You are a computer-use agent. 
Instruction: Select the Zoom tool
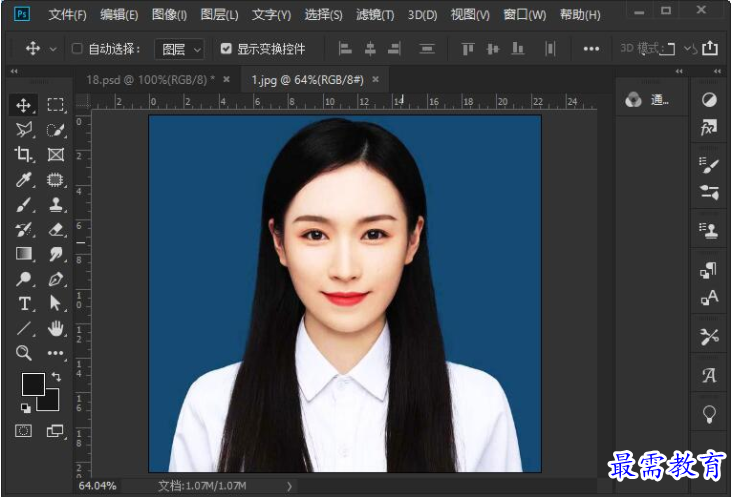24,353
